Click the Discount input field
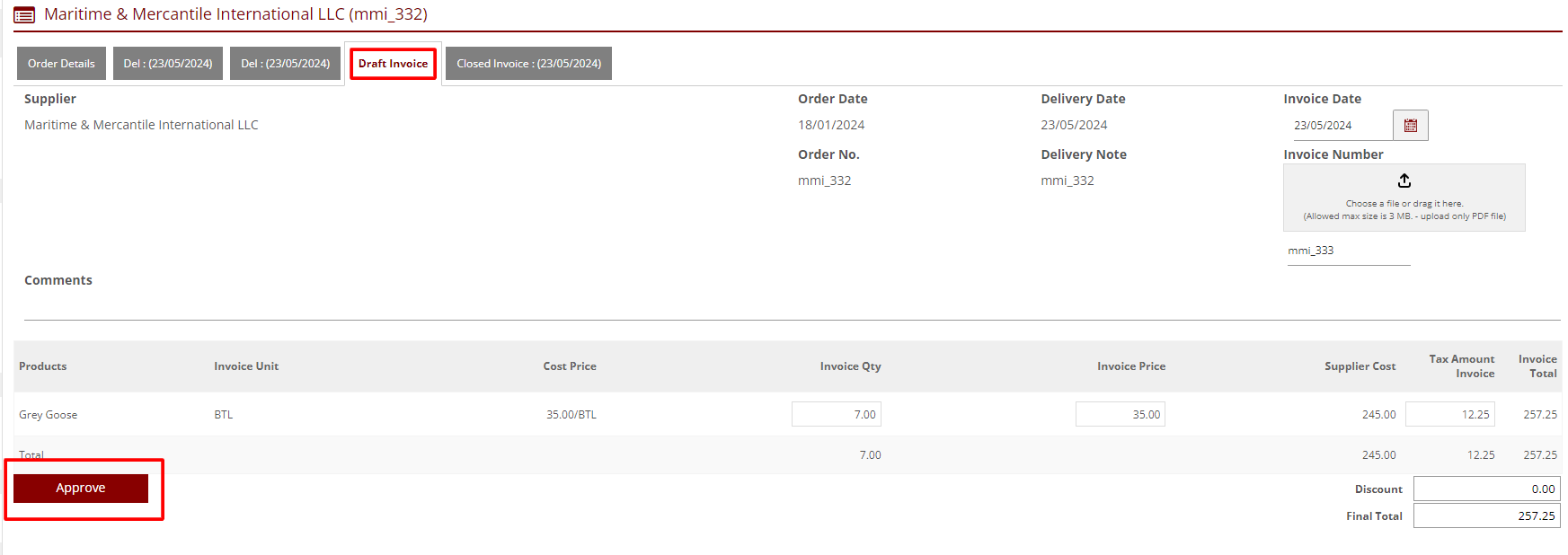The height and width of the screenshot is (555, 1568). (1486, 489)
